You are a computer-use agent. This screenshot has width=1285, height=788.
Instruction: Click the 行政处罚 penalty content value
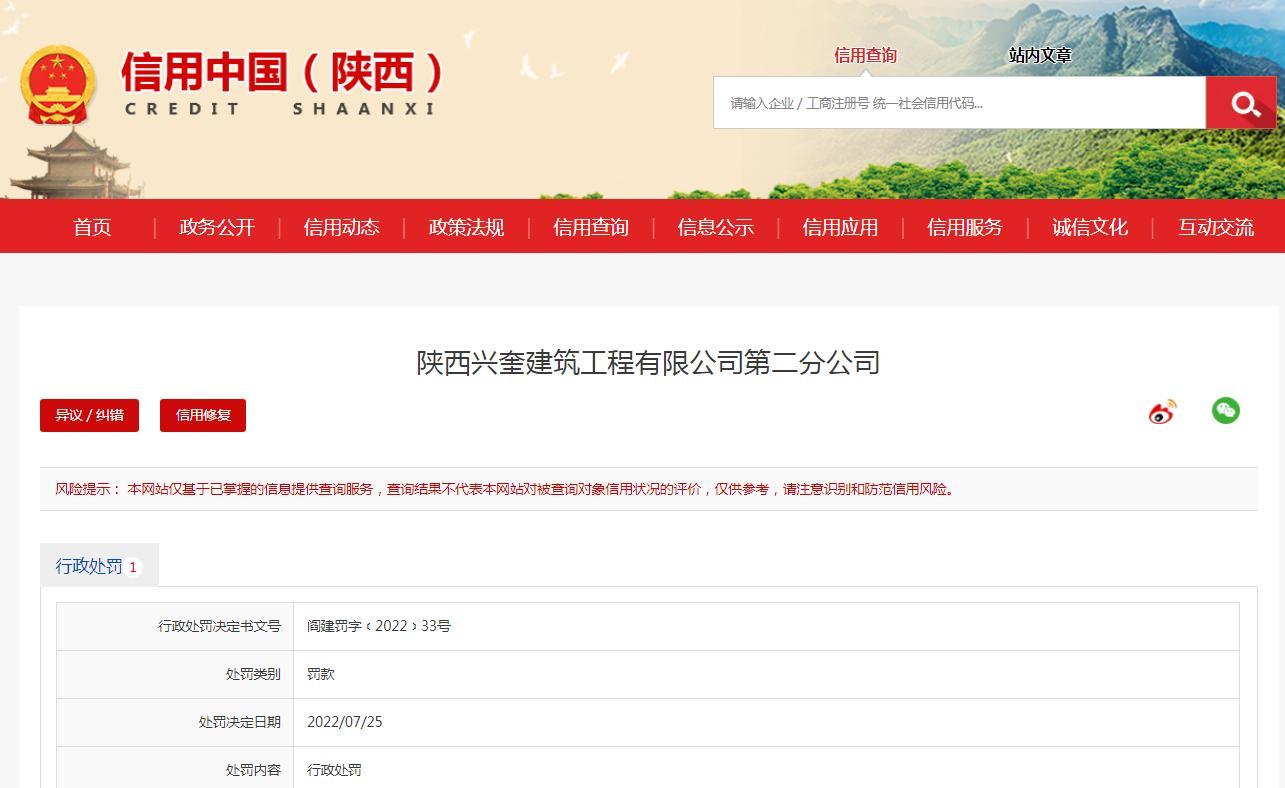click(x=334, y=770)
